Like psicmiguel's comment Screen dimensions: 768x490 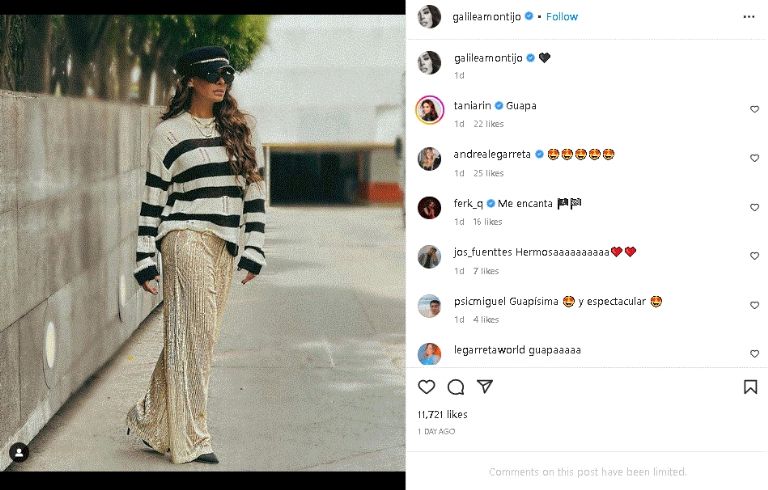[x=754, y=305]
